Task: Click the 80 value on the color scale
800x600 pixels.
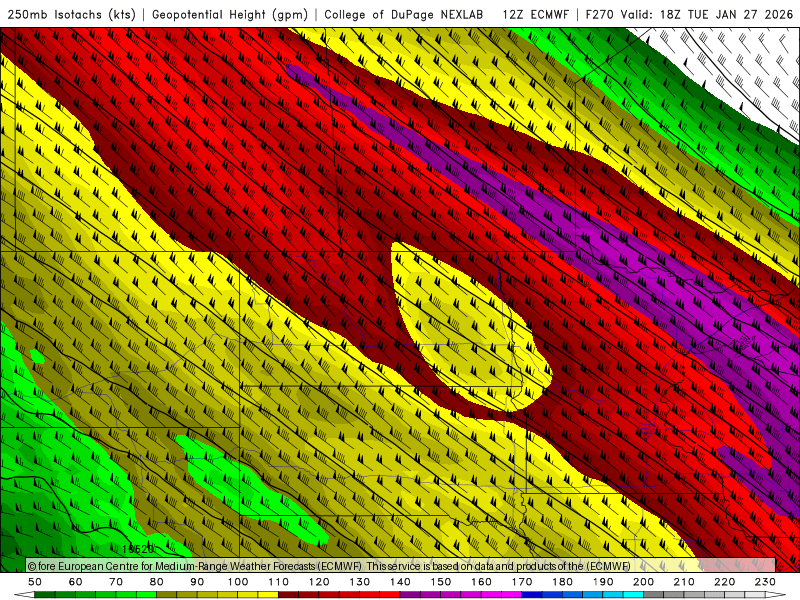Action: [157, 582]
